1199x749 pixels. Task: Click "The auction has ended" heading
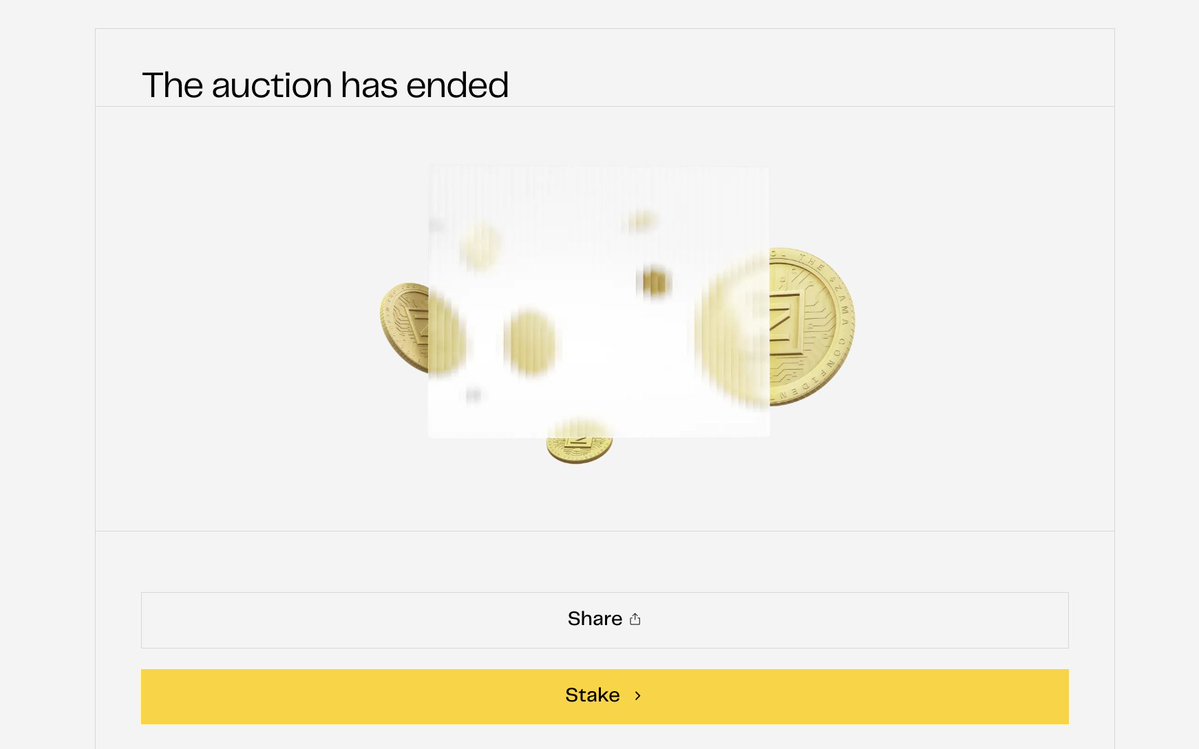(325, 85)
